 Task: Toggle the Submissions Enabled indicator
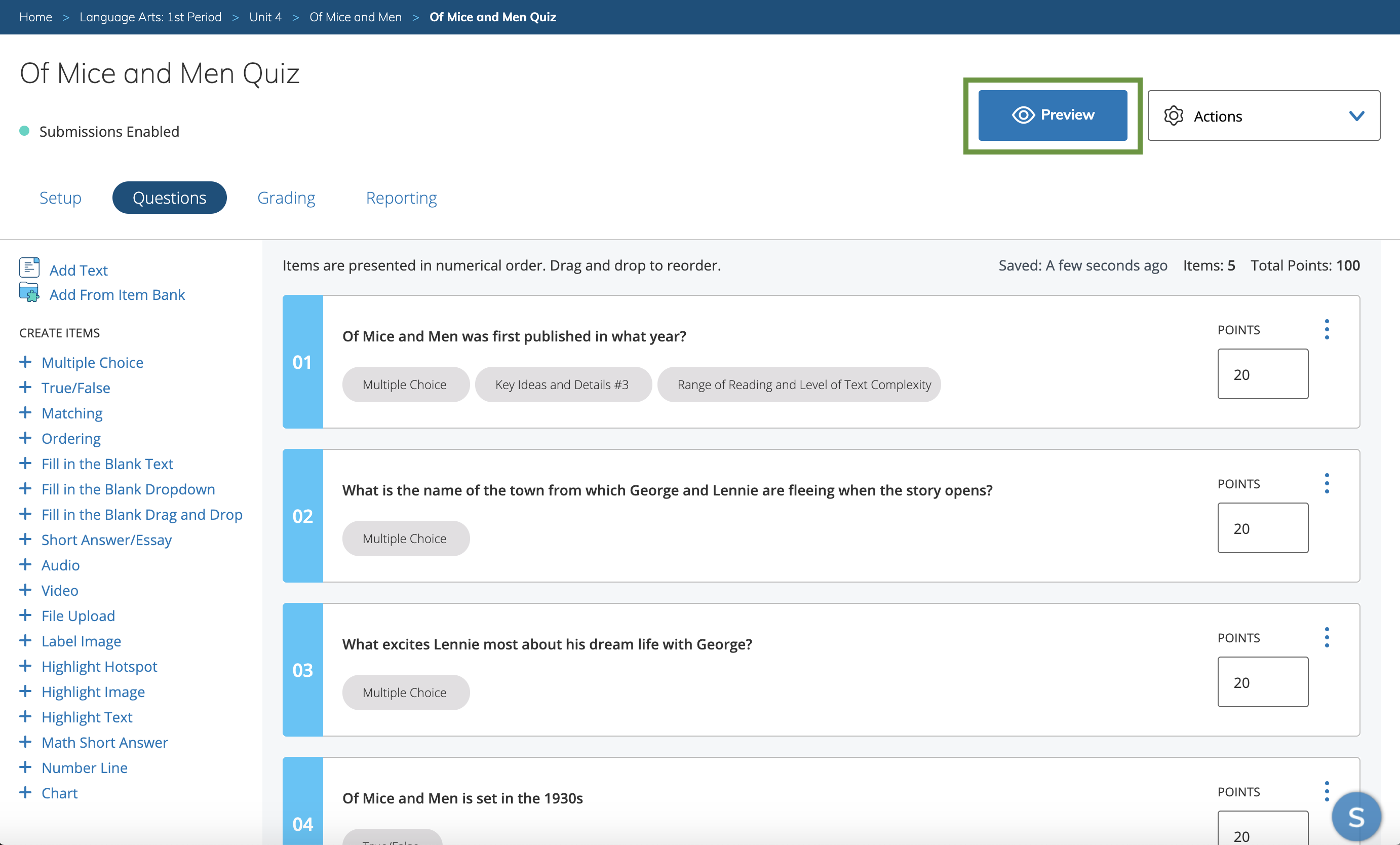pos(24,131)
